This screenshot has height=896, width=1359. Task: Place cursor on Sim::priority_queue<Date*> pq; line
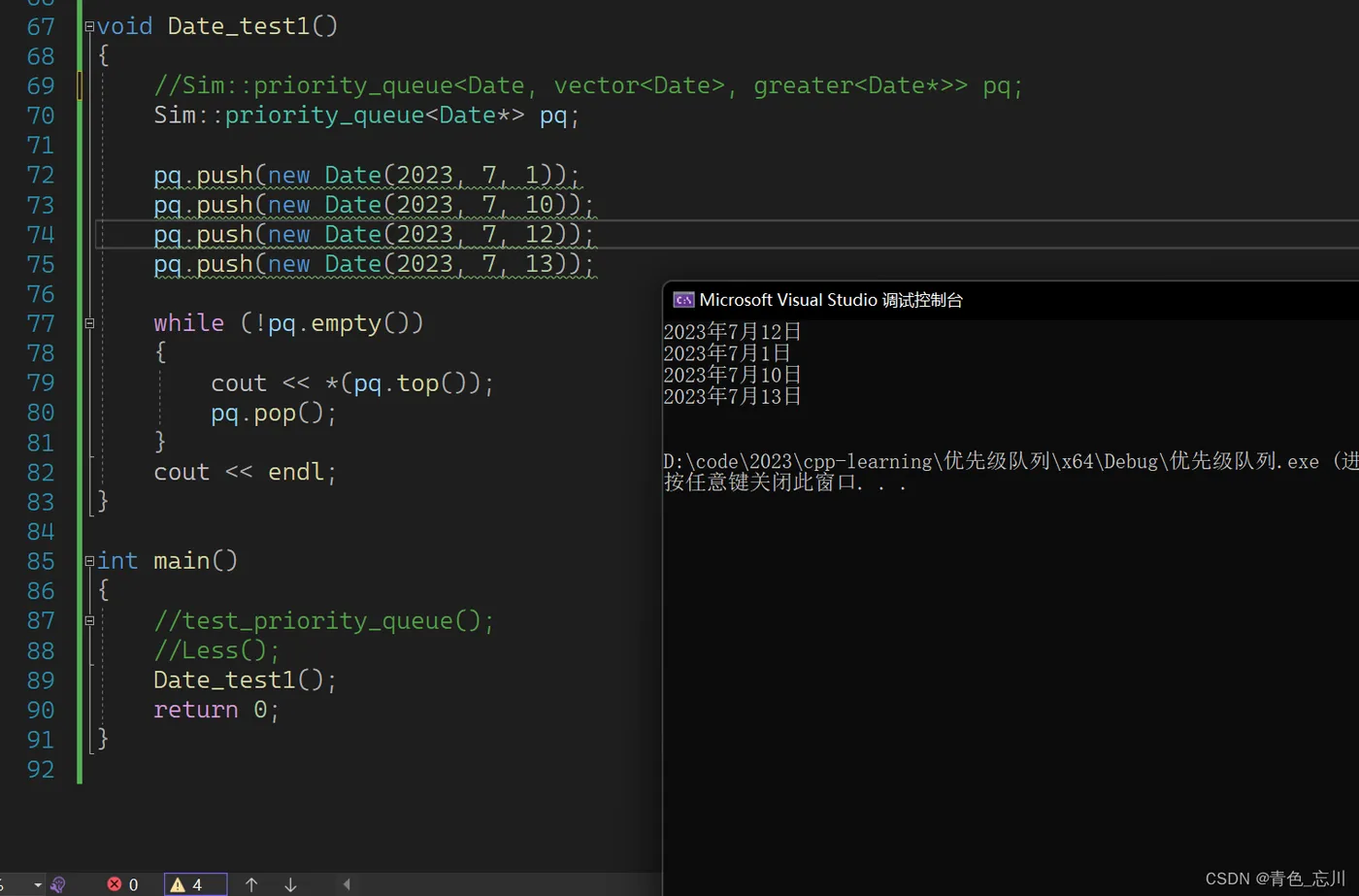367,116
